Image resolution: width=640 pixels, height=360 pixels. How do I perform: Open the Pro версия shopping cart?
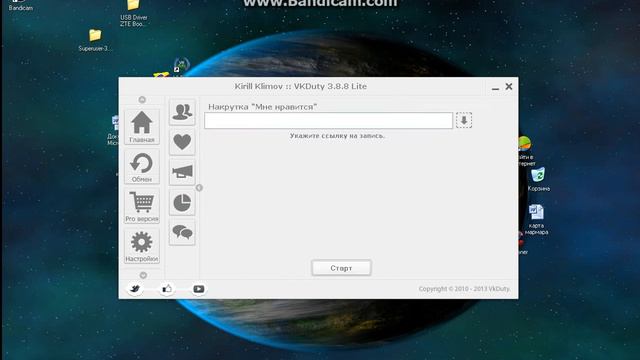pos(142,206)
